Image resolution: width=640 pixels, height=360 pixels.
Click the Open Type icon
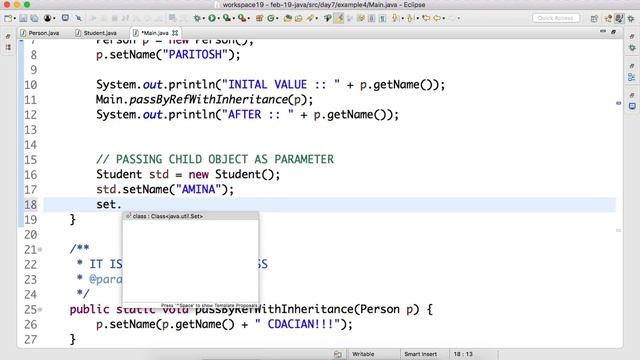[x=288, y=18]
